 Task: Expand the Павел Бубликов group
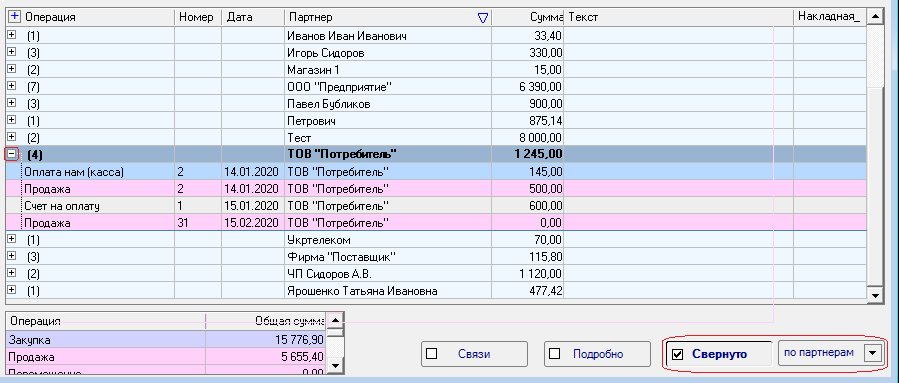point(11,104)
